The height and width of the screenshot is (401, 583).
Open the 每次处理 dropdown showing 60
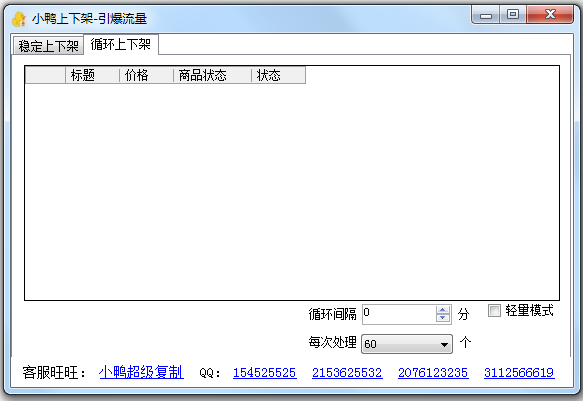[407, 344]
